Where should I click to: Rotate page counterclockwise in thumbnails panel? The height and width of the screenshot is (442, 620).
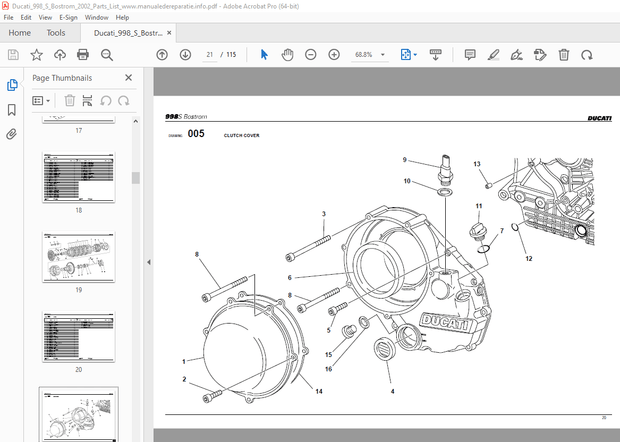coord(106,101)
